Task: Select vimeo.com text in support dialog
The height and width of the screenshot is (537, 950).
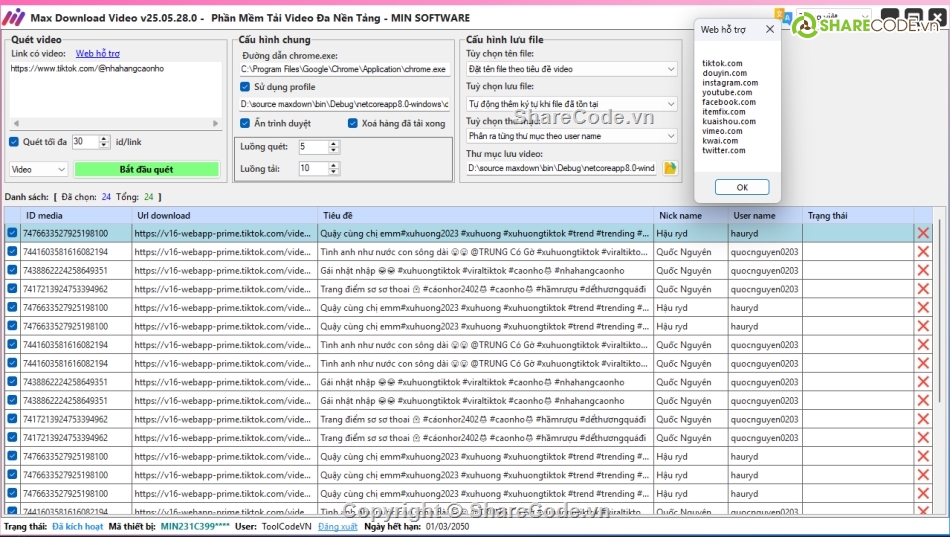Action: (x=722, y=131)
